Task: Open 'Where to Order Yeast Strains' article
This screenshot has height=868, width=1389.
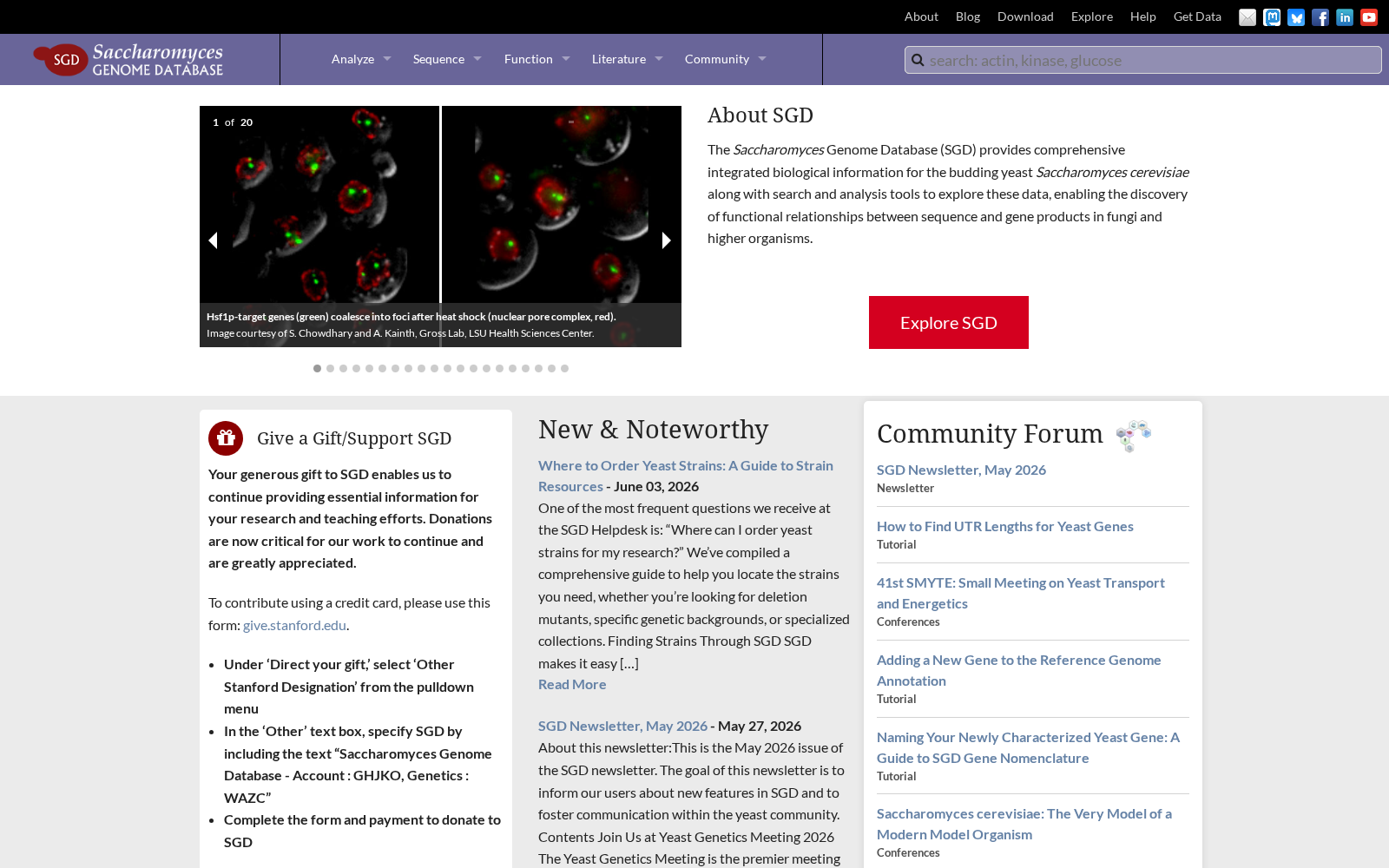Action: (x=686, y=476)
